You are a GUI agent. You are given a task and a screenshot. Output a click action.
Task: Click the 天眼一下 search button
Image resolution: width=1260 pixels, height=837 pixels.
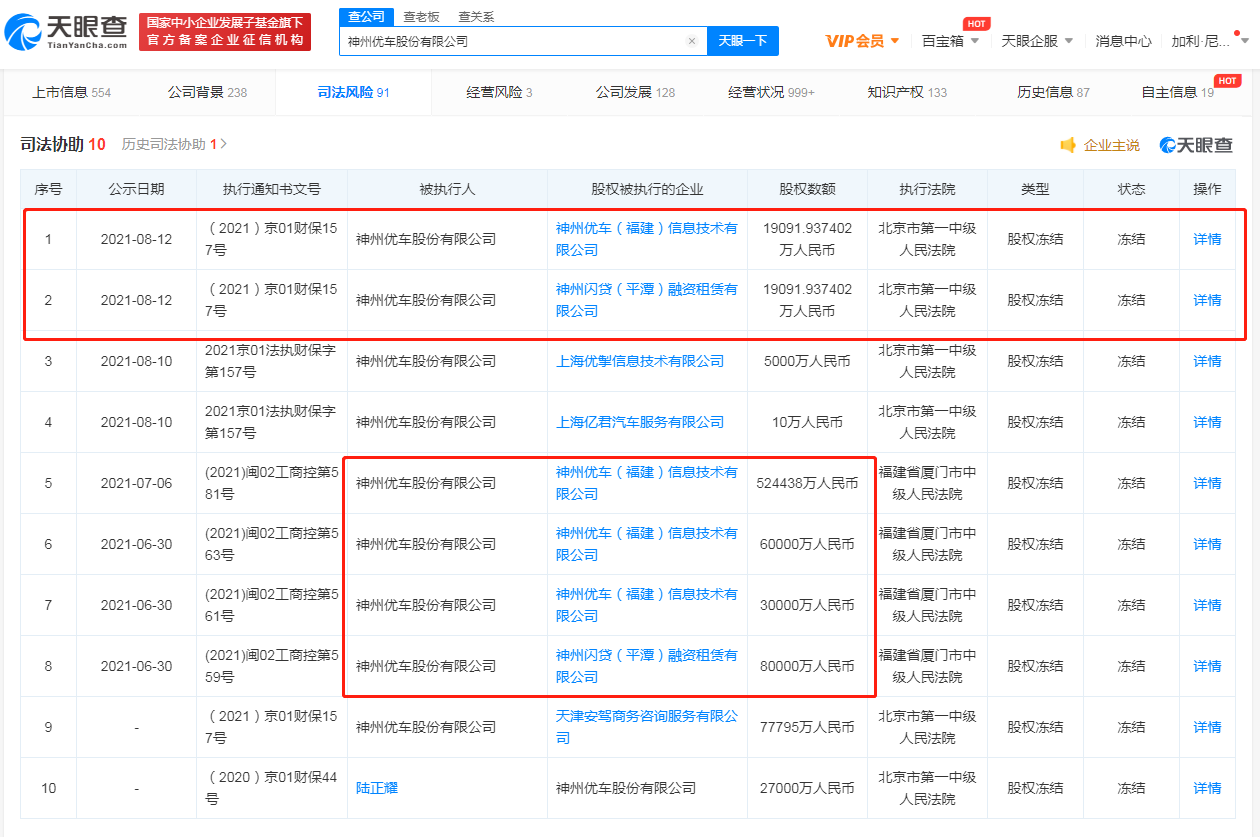[743, 41]
